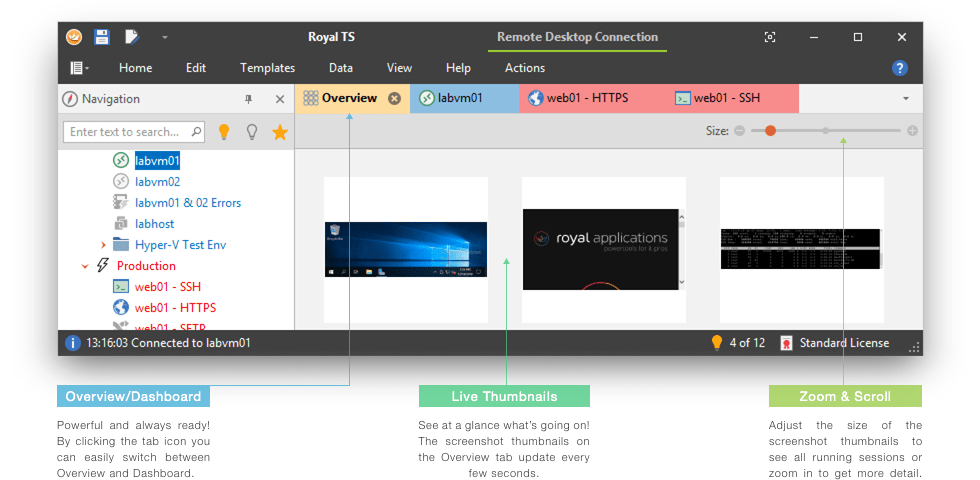This screenshot has height=480, width=980.
Task: Click the status bar lightbulb connection icon
Action: click(x=717, y=342)
